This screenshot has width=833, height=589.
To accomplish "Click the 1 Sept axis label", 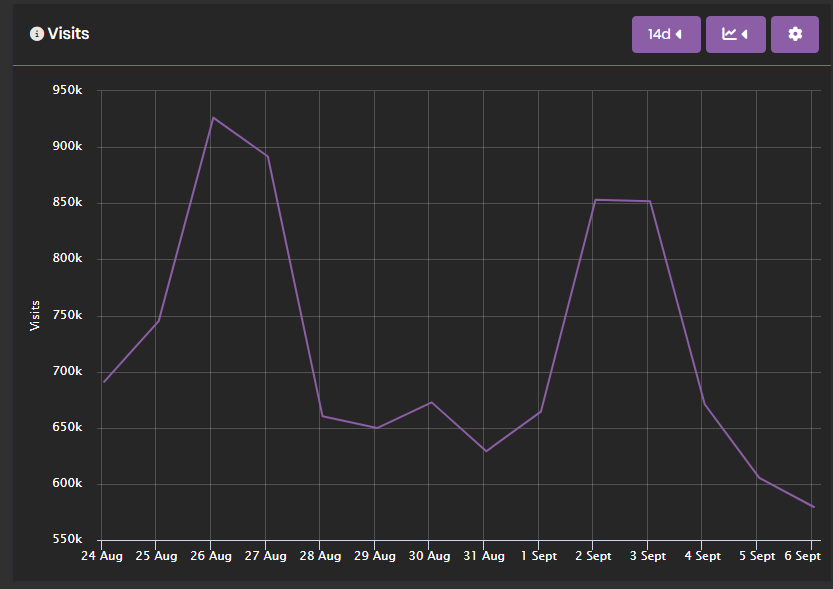I will point(538,556).
